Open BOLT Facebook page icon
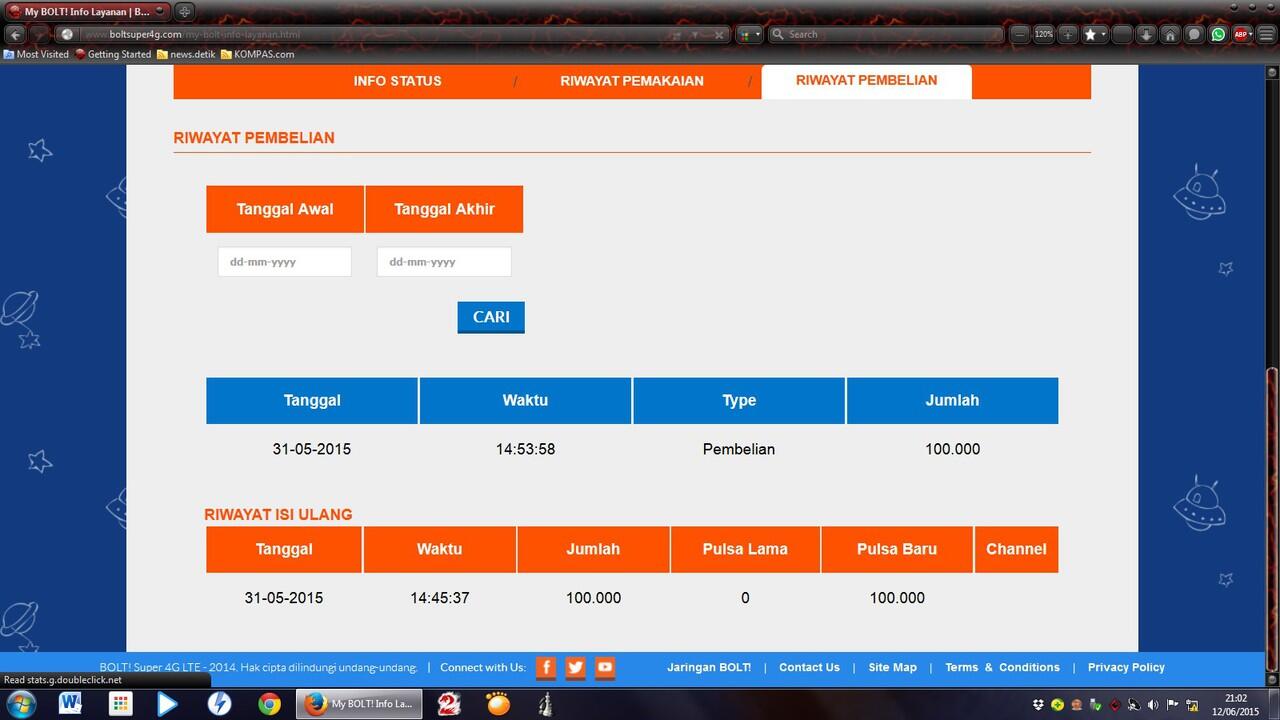Viewport: 1280px width, 720px height. tap(546, 668)
